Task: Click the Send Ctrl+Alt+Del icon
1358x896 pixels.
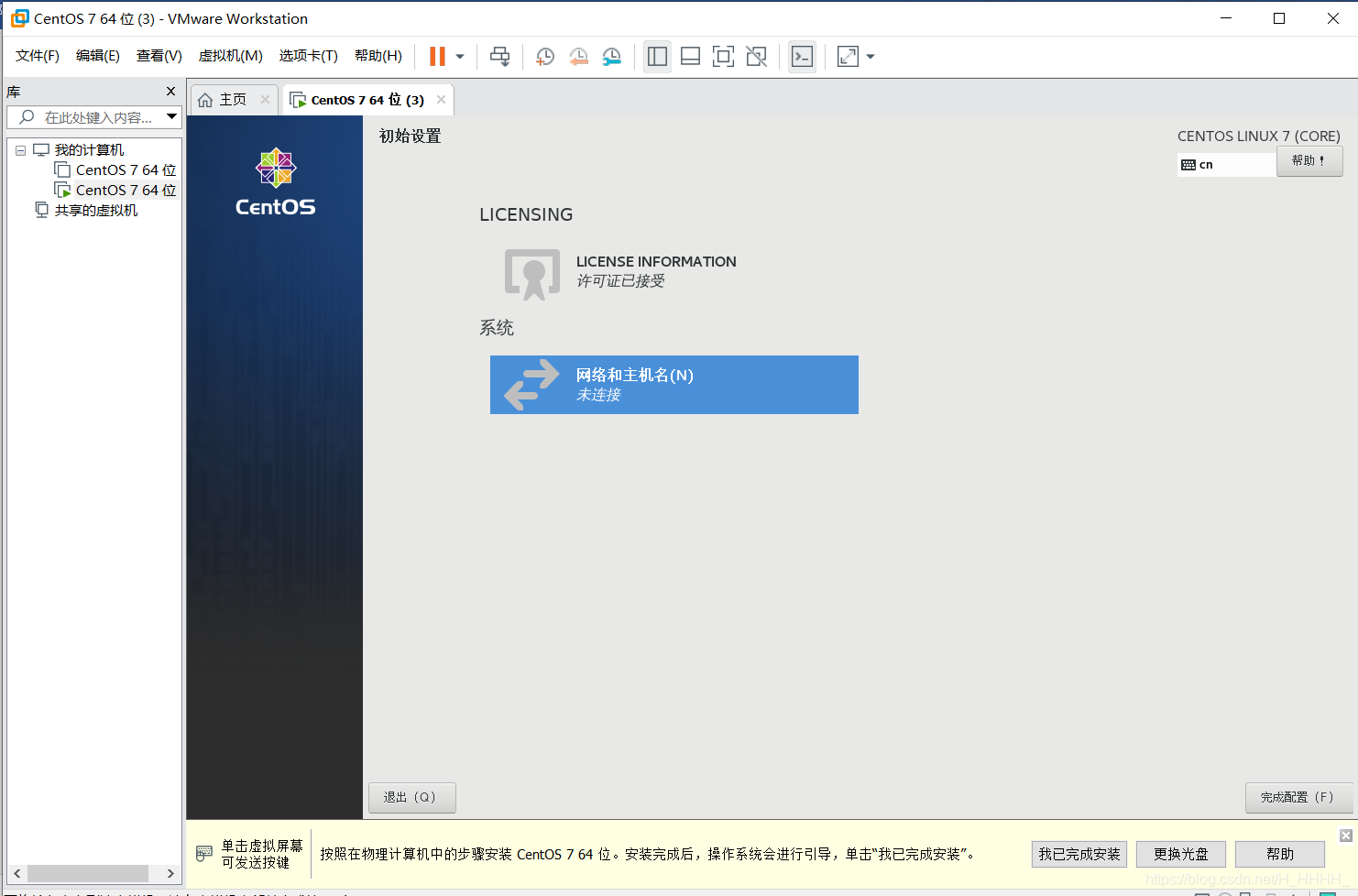Action: point(499,57)
